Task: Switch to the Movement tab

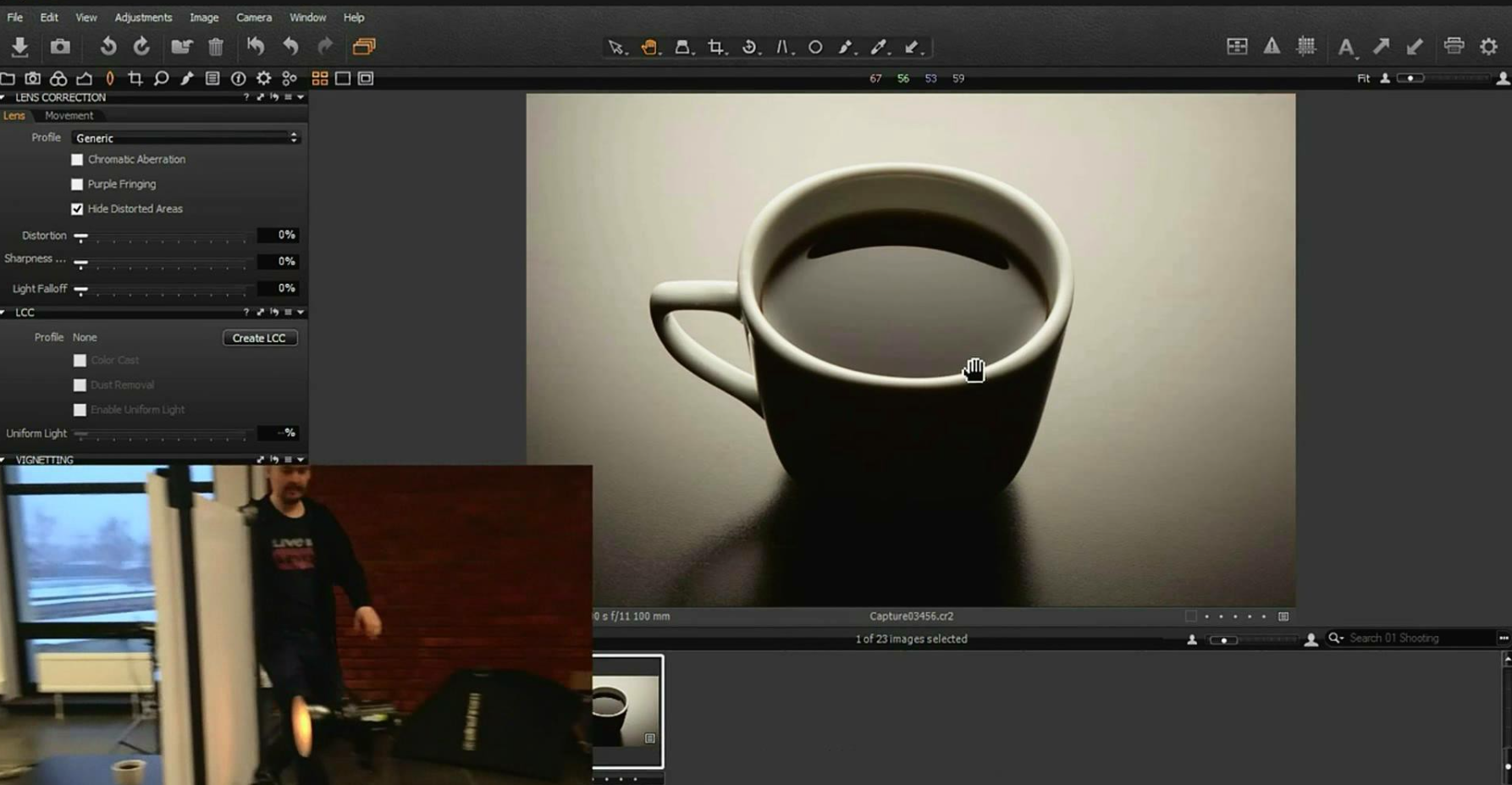Action: point(69,115)
